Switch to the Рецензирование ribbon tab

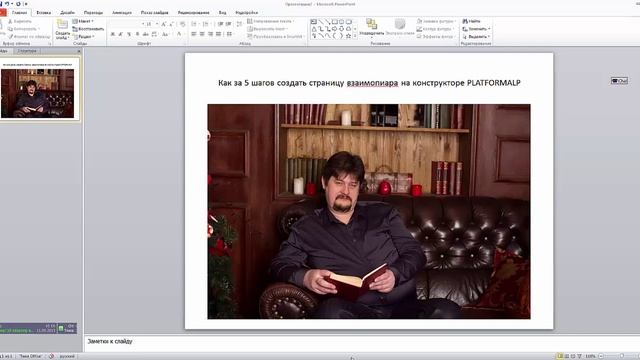pos(193,13)
